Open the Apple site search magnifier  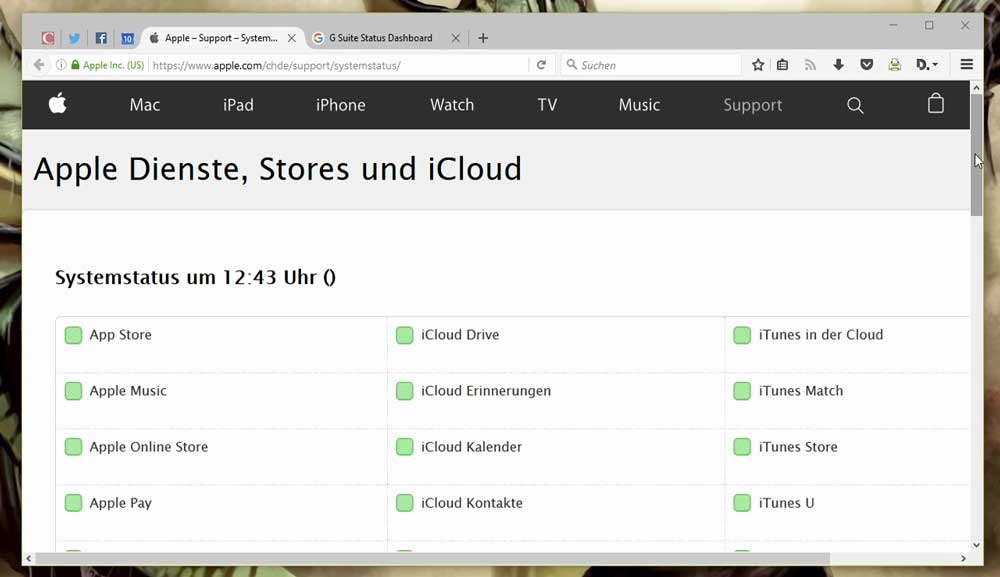click(855, 105)
